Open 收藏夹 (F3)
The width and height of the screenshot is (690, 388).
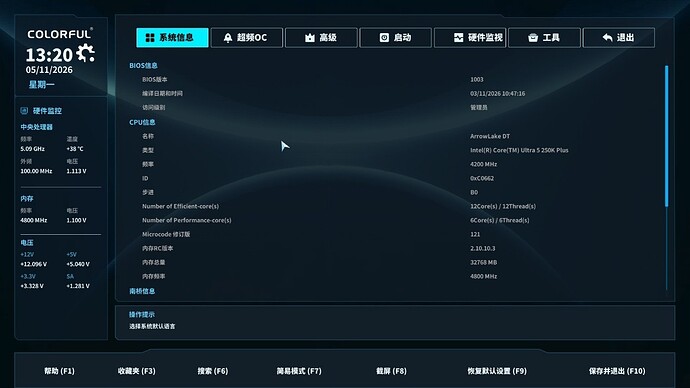[x=136, y=371]
